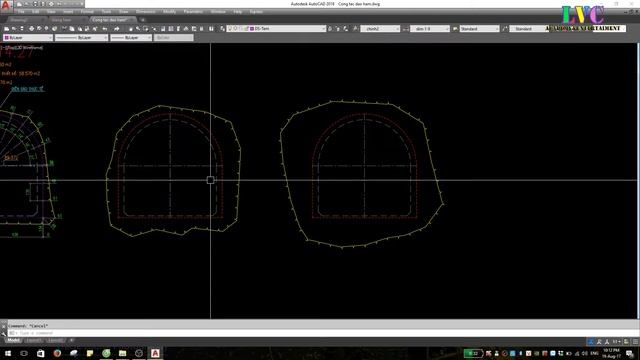This screenshot has width=640, height=360.
Task: Open the Quick Access Toolbar customize arrow
Action: [81, 4]
